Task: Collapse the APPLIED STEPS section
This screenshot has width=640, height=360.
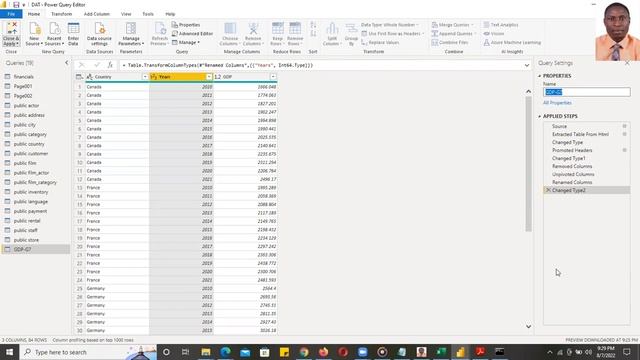Action: [540, 116]
